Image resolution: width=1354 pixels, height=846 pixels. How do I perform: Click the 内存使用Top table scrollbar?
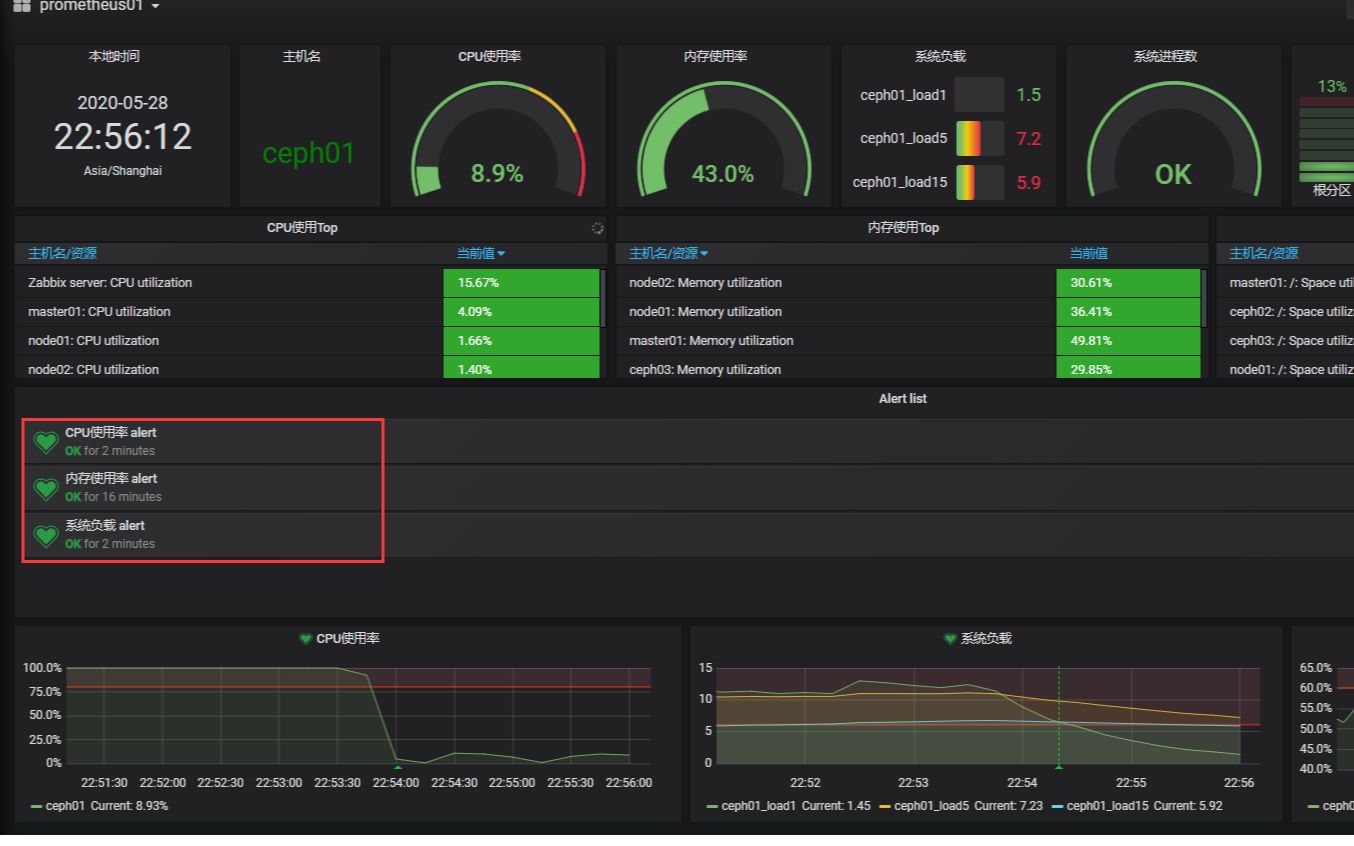(x=1204, y=298)
